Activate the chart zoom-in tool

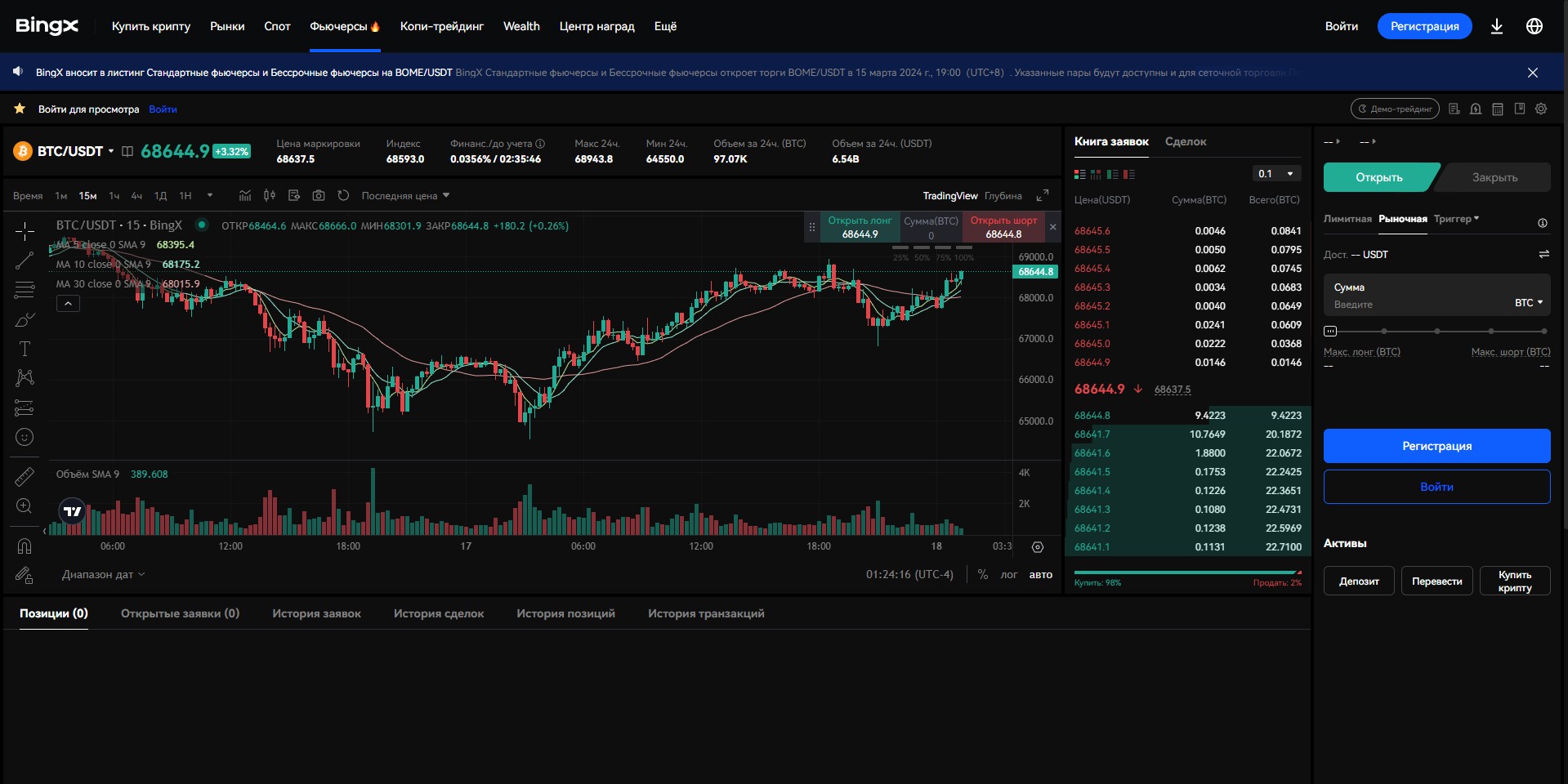(x=25, y=506)
